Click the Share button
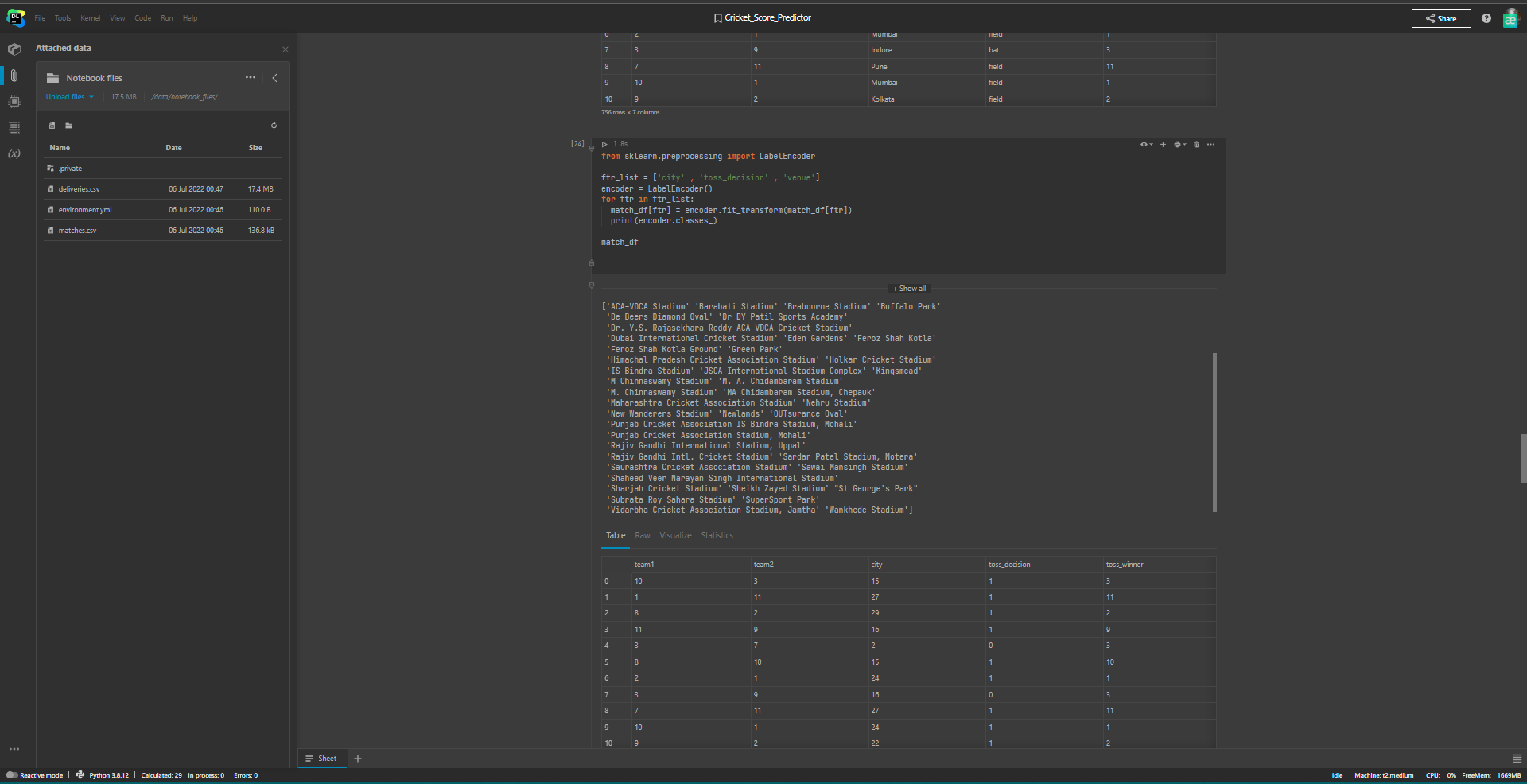Image resolution: width=1527 pixels, height=784 pixels. pos(1441,18)
